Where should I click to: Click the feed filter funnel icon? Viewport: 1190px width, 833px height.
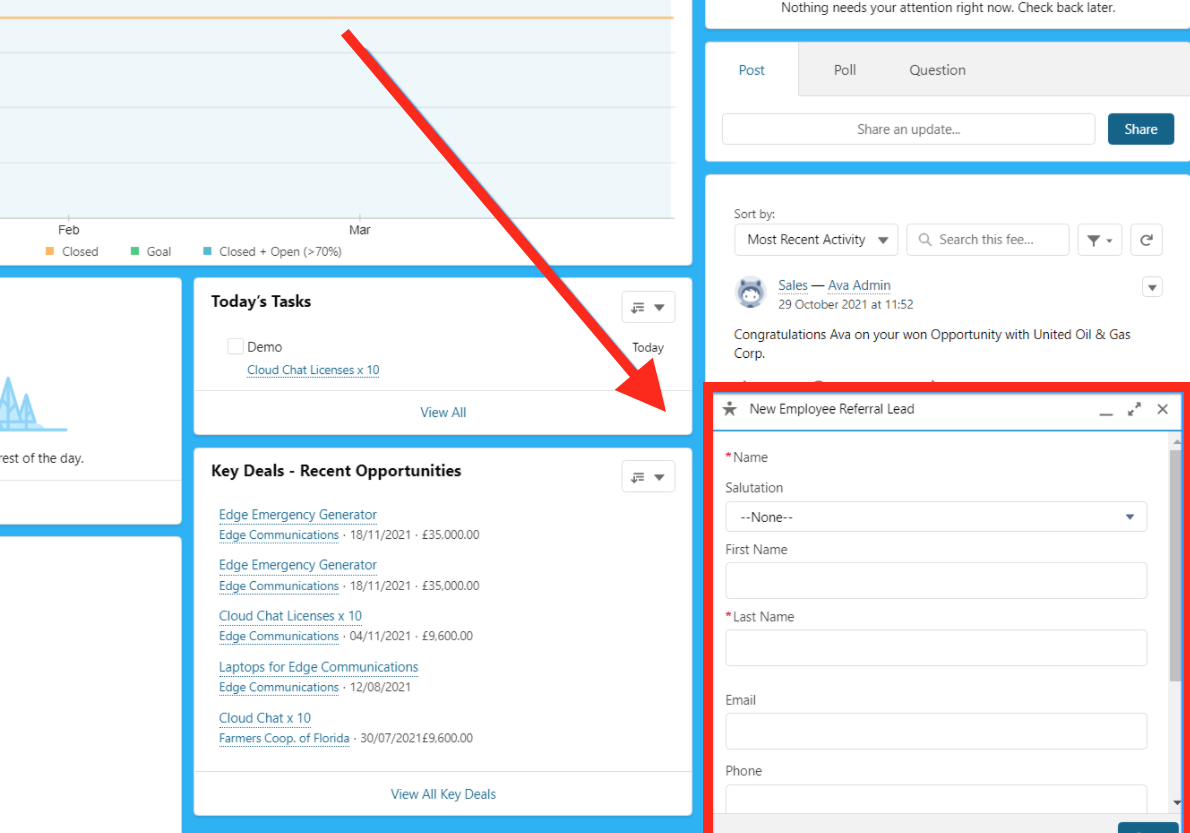coord(1099,240)
